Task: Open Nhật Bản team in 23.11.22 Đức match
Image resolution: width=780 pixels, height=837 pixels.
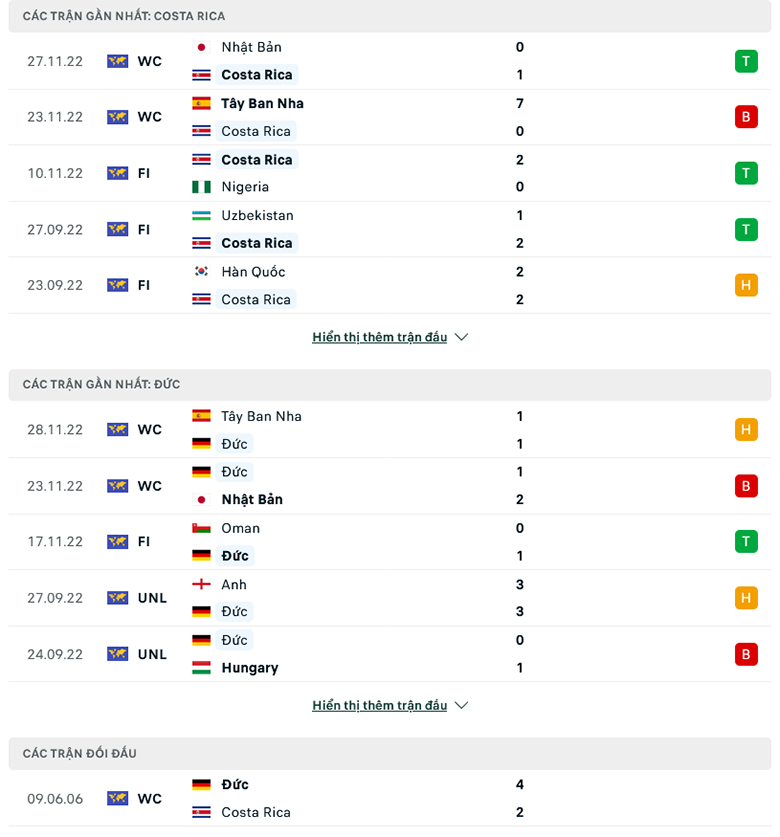Action: tap(252, 500)
